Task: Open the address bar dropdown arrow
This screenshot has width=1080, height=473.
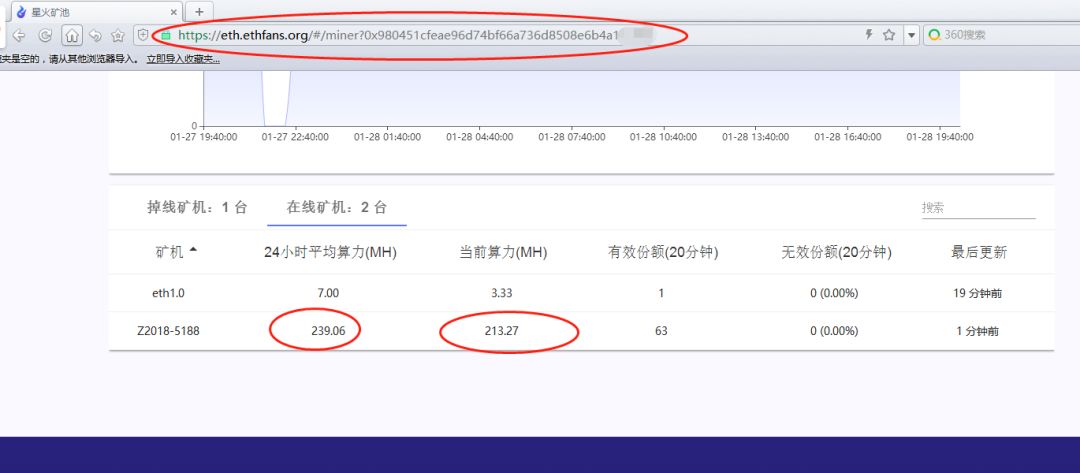Action: click(912, 35)
